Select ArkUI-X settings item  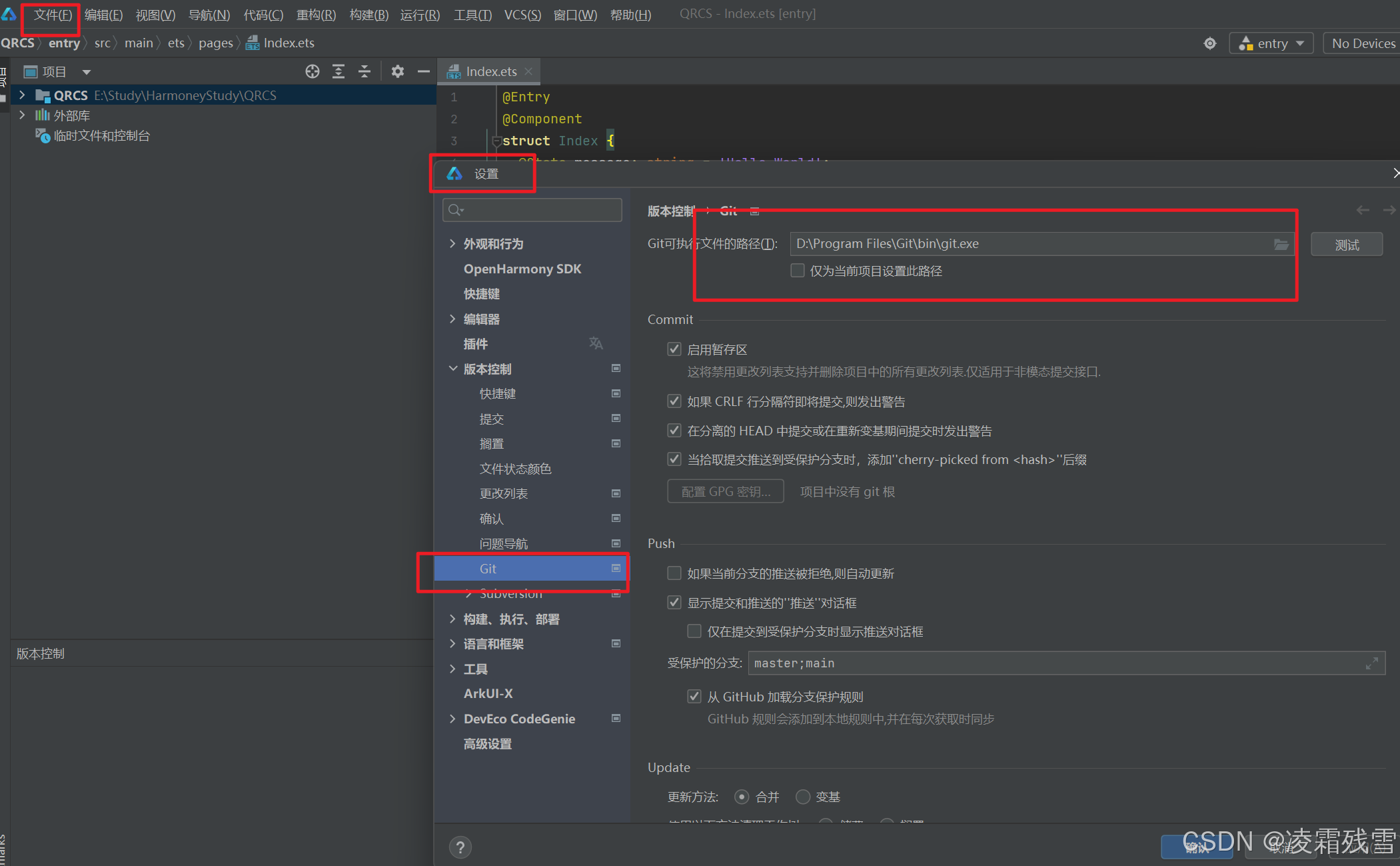point(488,693)
